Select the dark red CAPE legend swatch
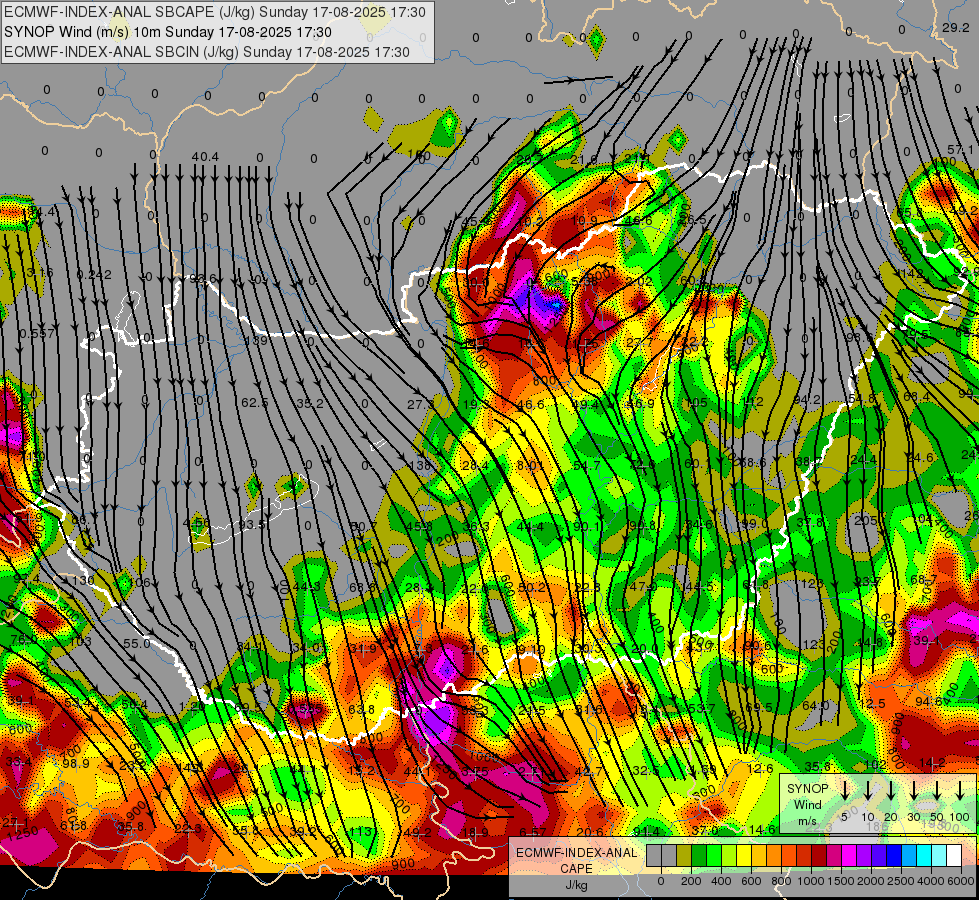The image size is (979, 900). (x=819, y=856)
